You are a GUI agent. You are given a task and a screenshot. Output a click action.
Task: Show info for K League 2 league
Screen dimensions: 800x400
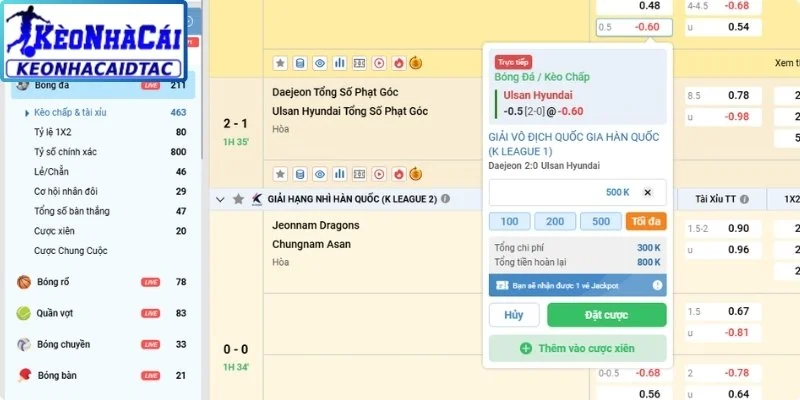445,199
